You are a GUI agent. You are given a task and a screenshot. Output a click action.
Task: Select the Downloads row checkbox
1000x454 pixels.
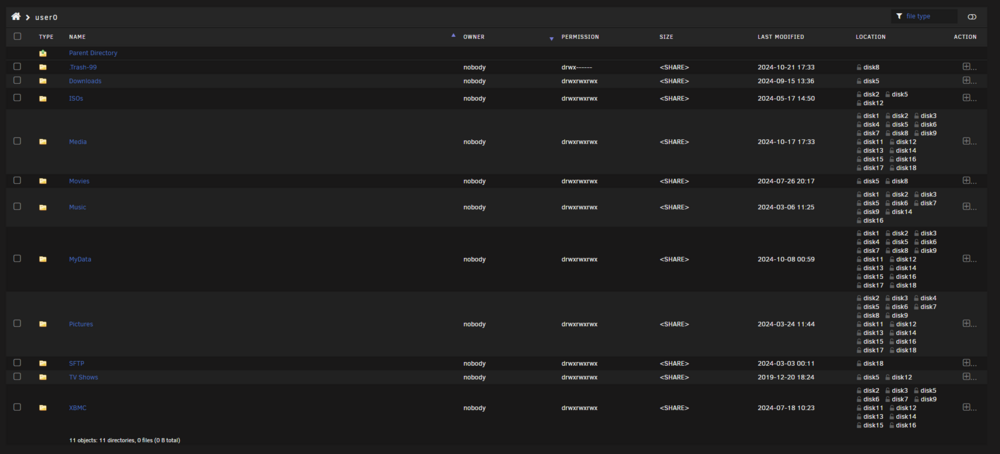pyautogui.click(x=17, y=80)
